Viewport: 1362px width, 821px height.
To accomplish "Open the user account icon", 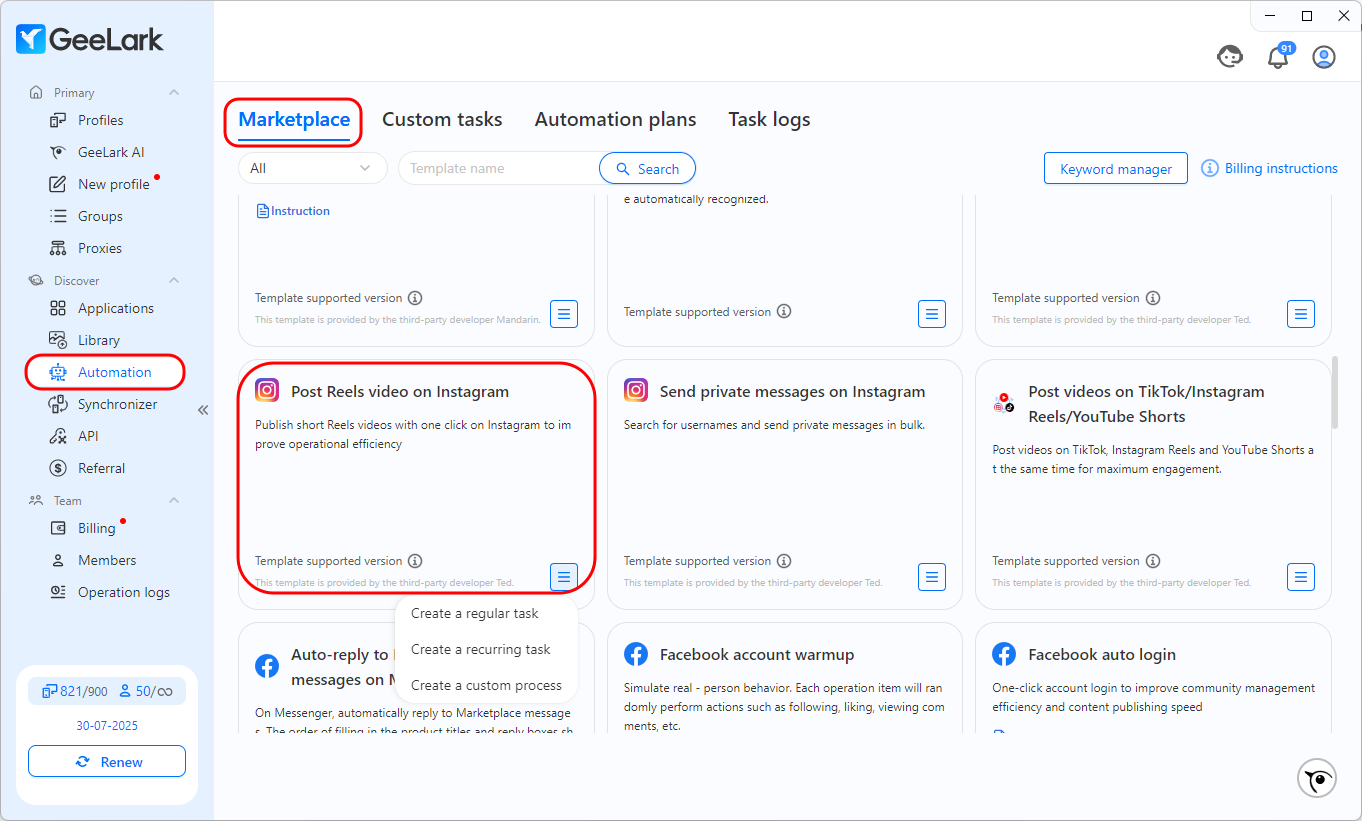I will click(1324, 57).
